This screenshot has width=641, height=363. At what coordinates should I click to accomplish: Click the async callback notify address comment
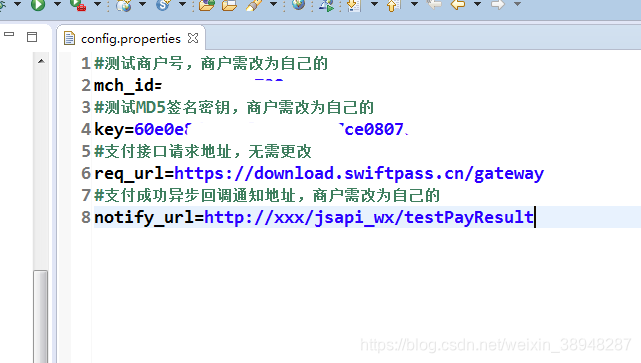pyautogui.click(x=267, y=195)
